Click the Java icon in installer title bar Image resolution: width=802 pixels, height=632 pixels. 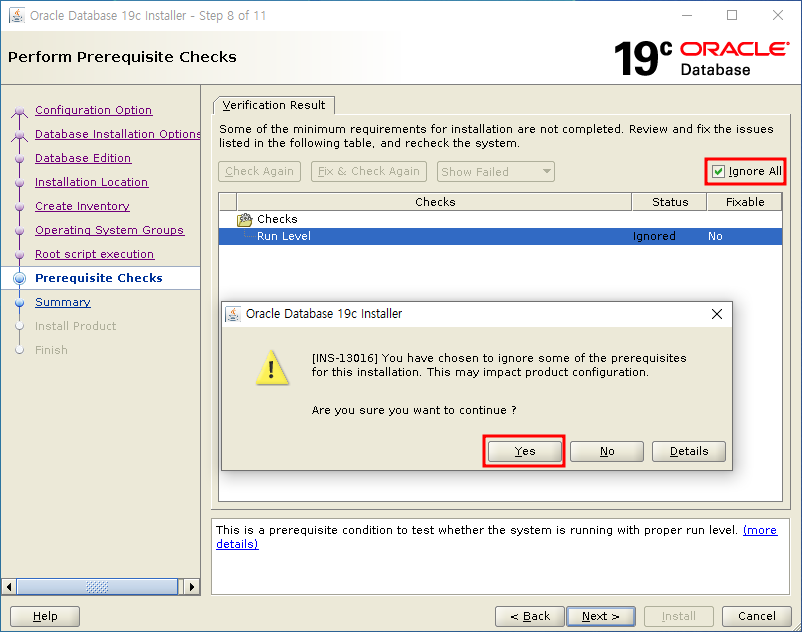pyautogui.click(x=17, y=15)
